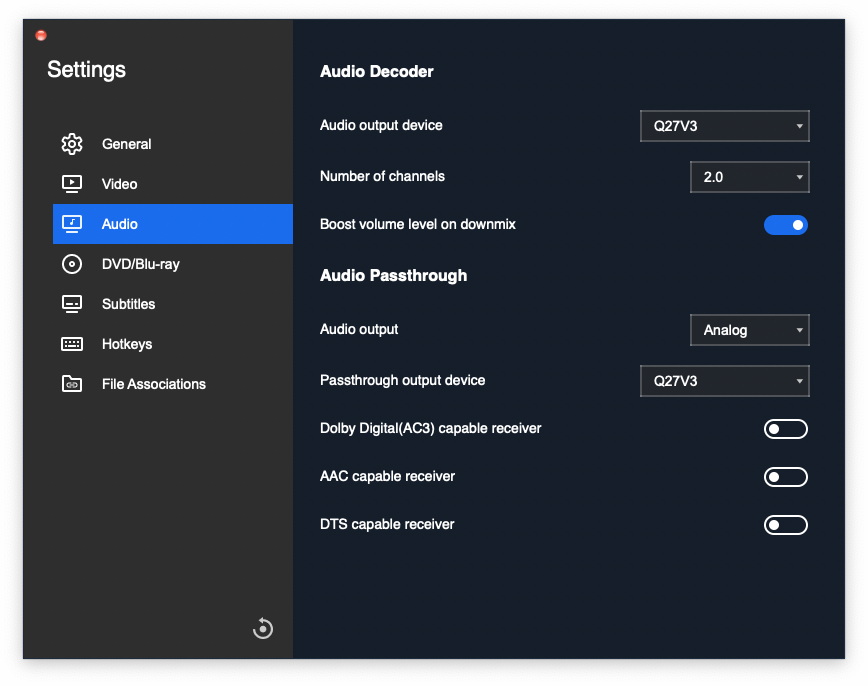
Task: Go to File Associations settings
Action: (x=173, y=384)
